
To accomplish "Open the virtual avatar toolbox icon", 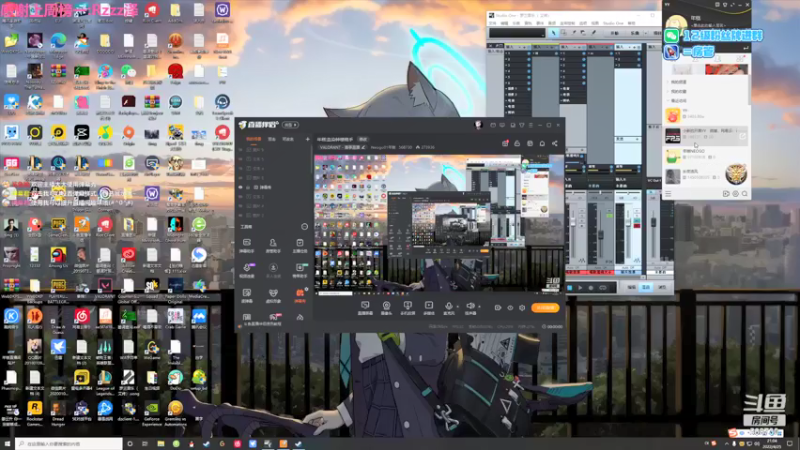I will point(273,295).
